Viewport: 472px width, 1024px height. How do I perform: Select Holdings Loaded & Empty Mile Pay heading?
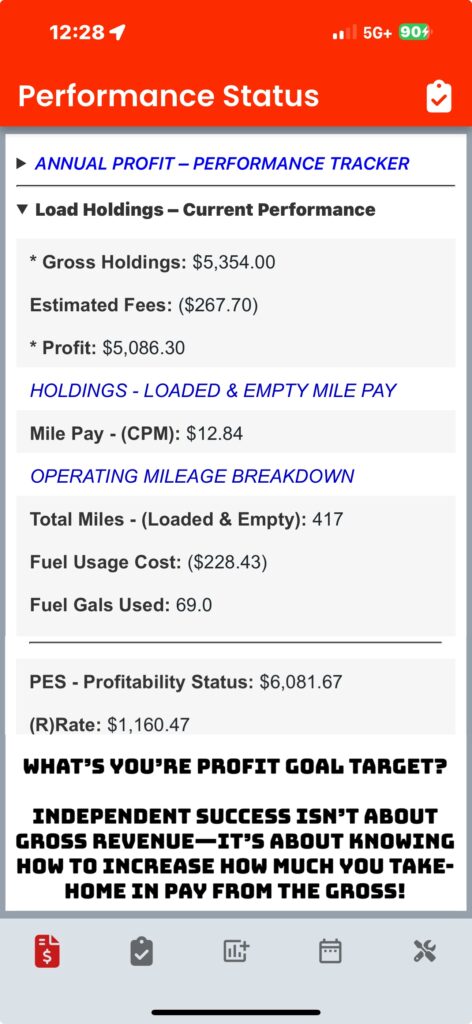coord(213,391)
